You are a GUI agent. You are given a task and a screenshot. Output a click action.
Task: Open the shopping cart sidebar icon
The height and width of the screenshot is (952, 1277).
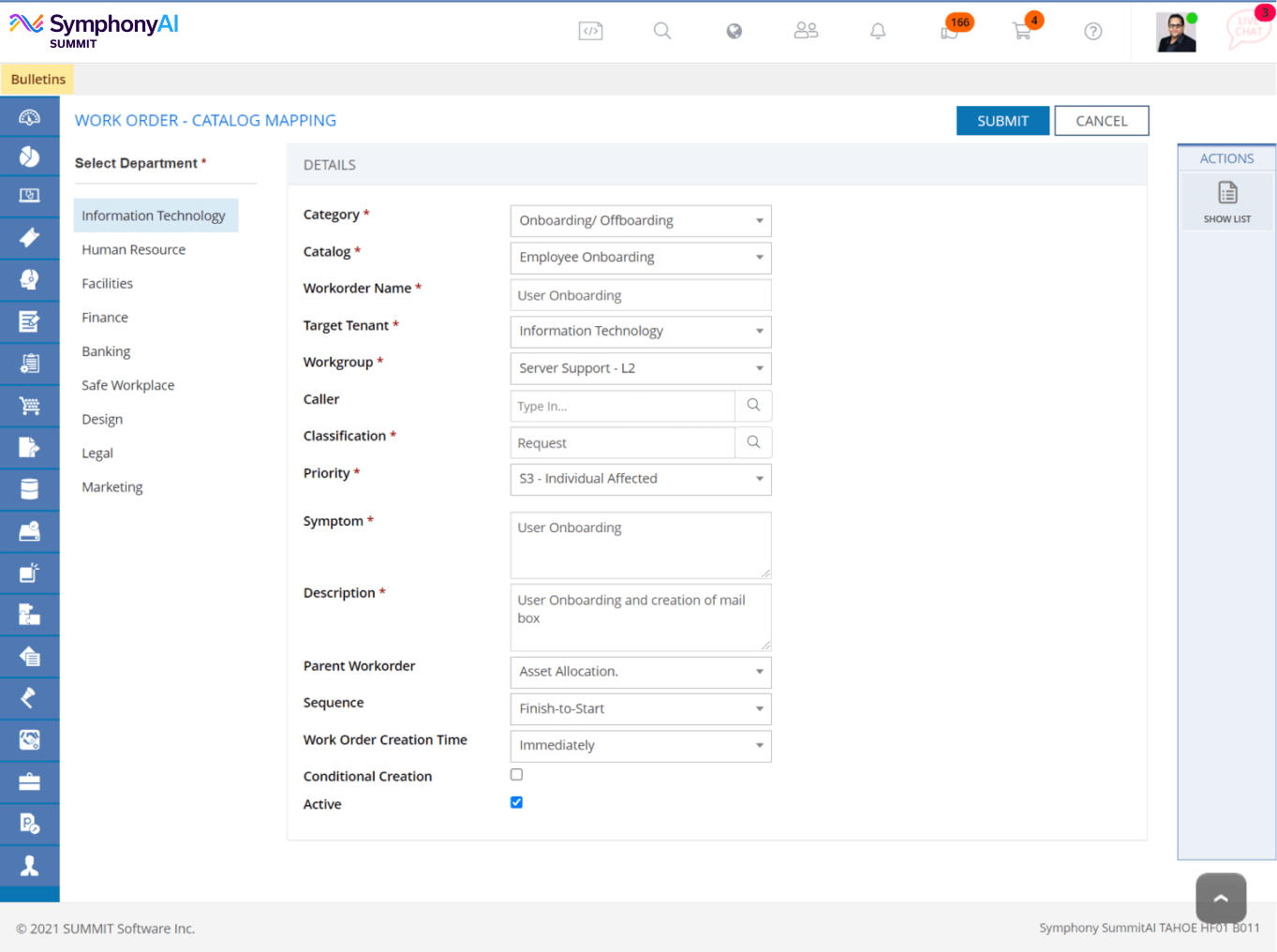click(29, 406)
